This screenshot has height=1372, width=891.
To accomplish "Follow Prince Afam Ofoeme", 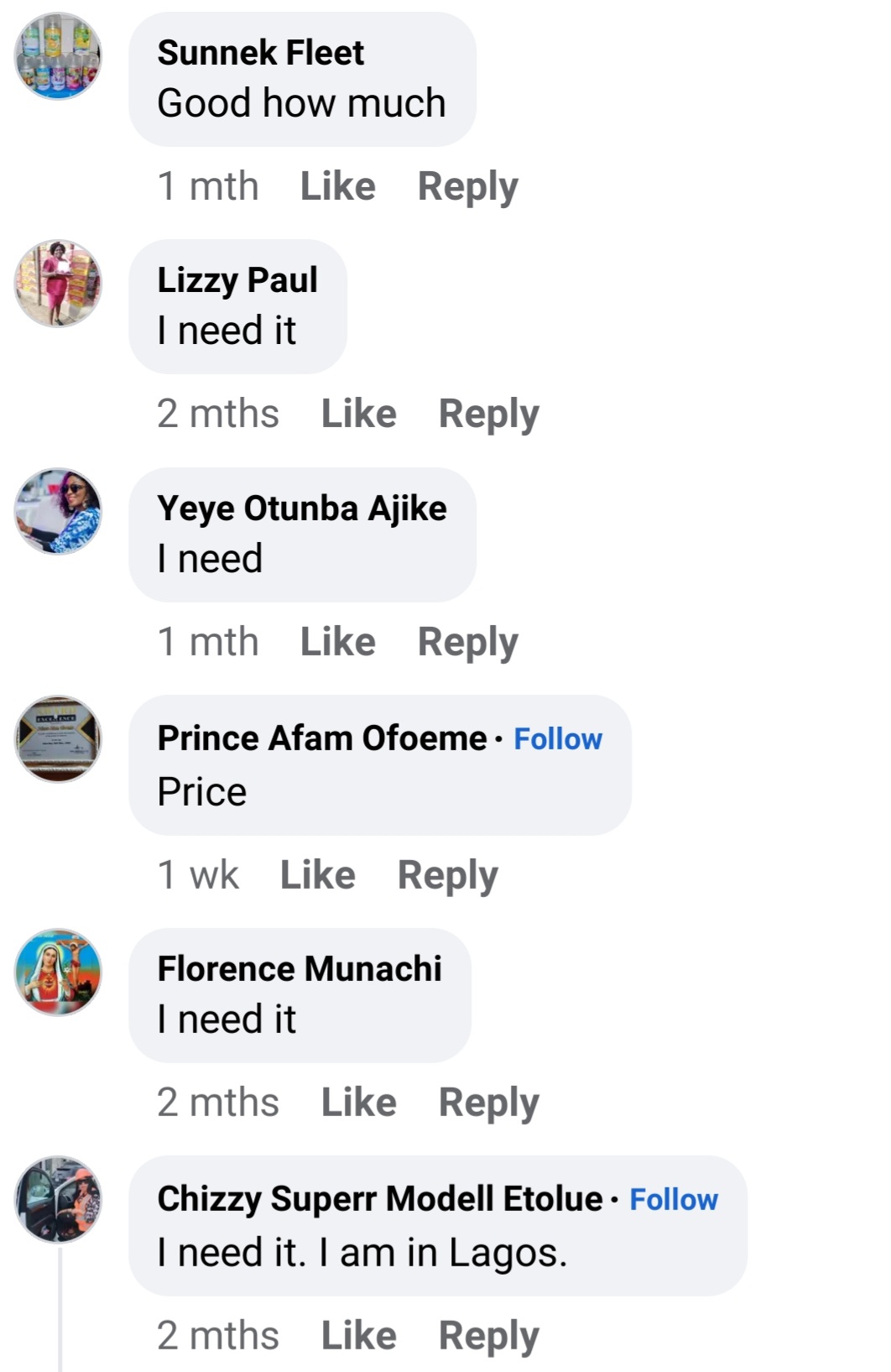I will (x=558, y=739).
